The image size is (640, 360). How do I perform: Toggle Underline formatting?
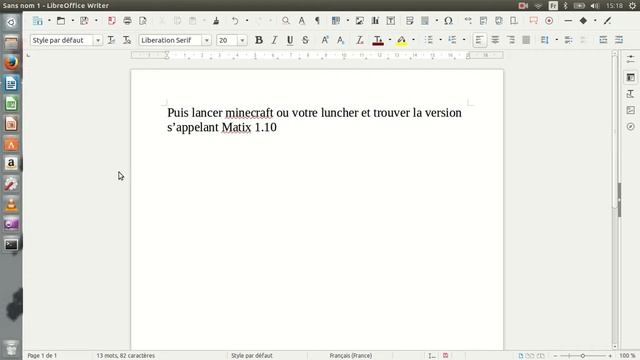[x=290, y=40]
